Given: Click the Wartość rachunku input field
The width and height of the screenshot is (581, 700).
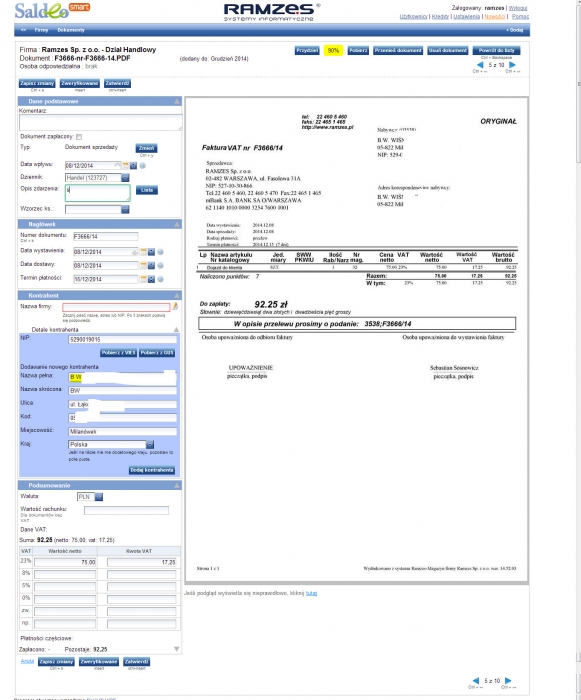Looking at the screenshot, I should pyautogui.click(x=126, y=510).
